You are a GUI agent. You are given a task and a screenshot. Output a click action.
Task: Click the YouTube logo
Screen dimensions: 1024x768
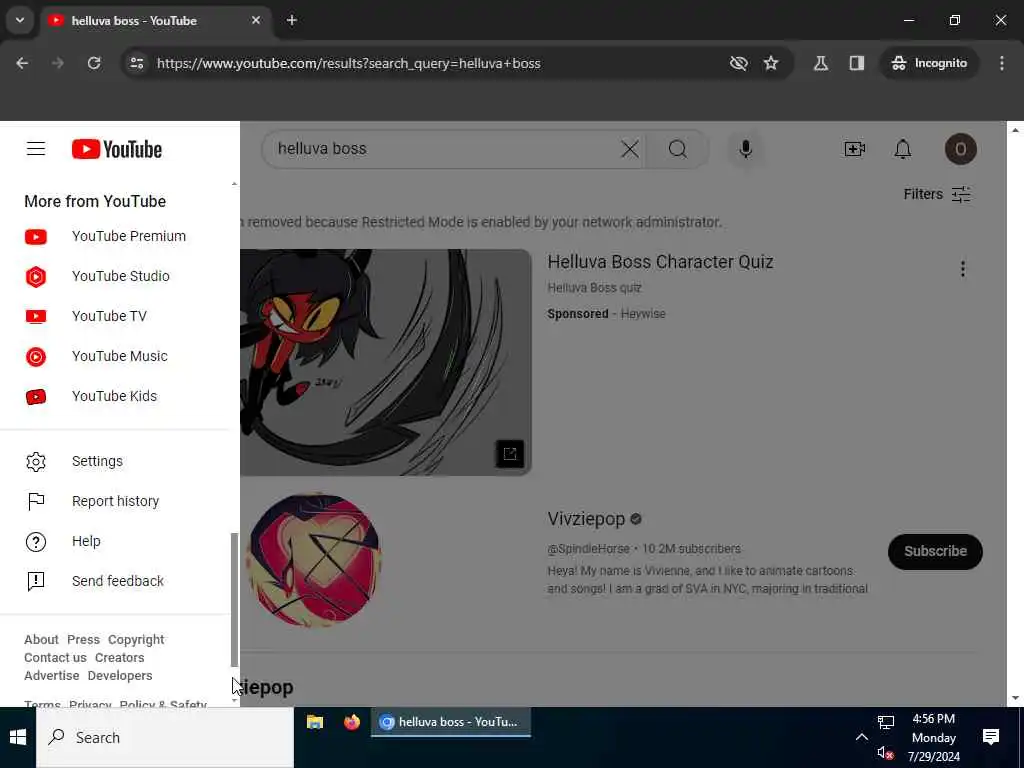(117, 149)
